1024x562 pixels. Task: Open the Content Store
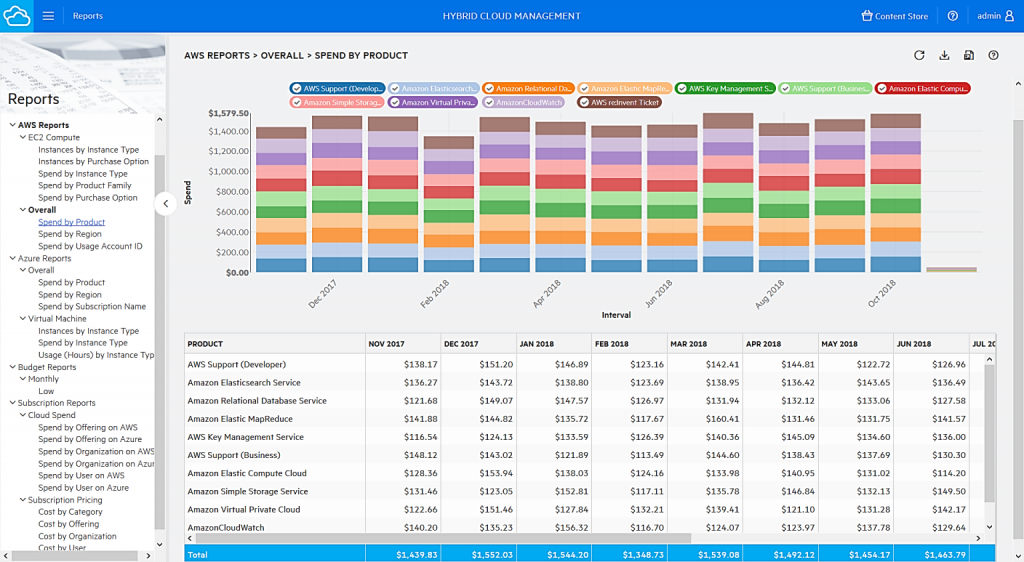[x=894, y=16]
